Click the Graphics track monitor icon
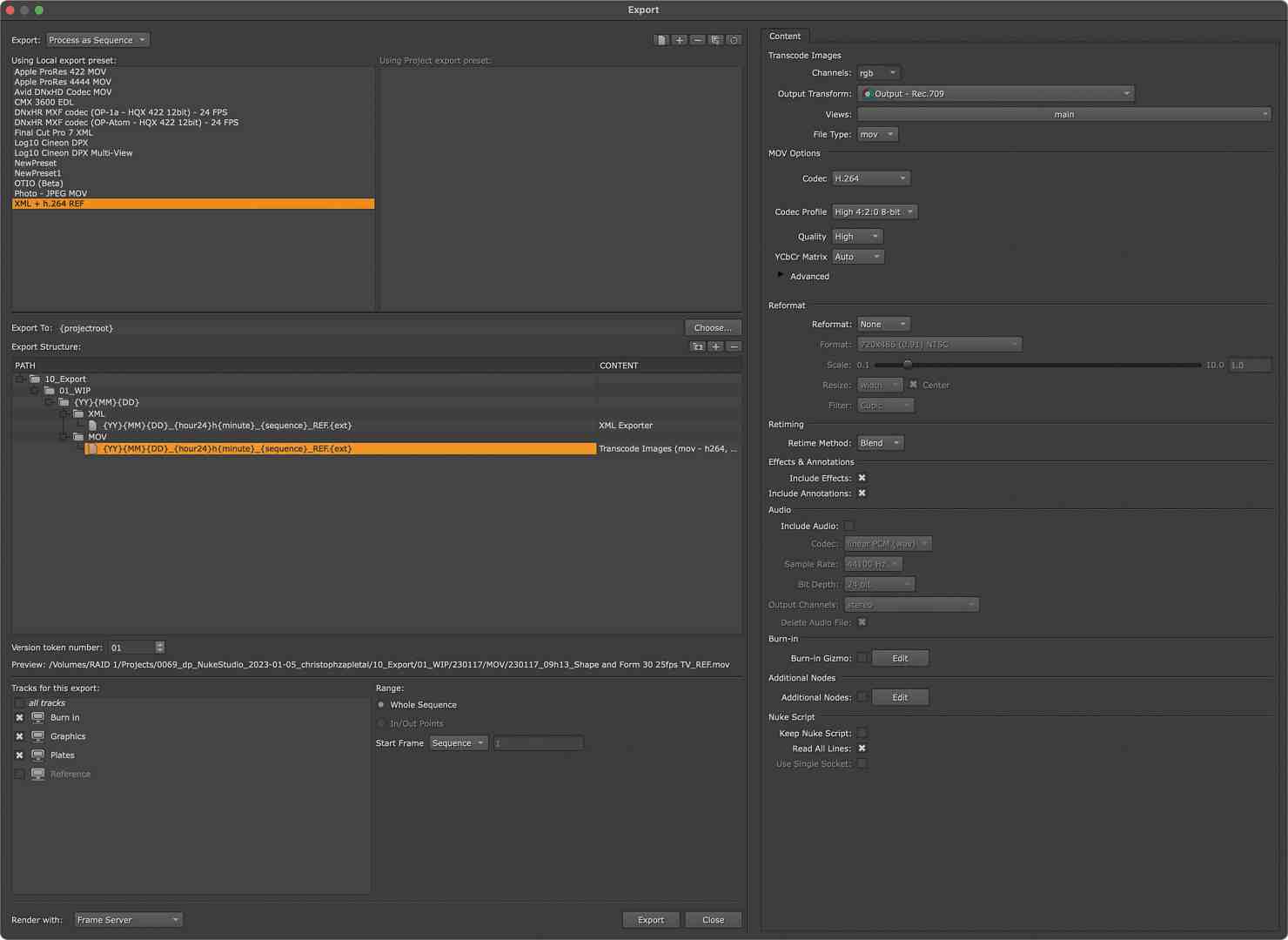The image size is (1288, 940). [37, 735]
